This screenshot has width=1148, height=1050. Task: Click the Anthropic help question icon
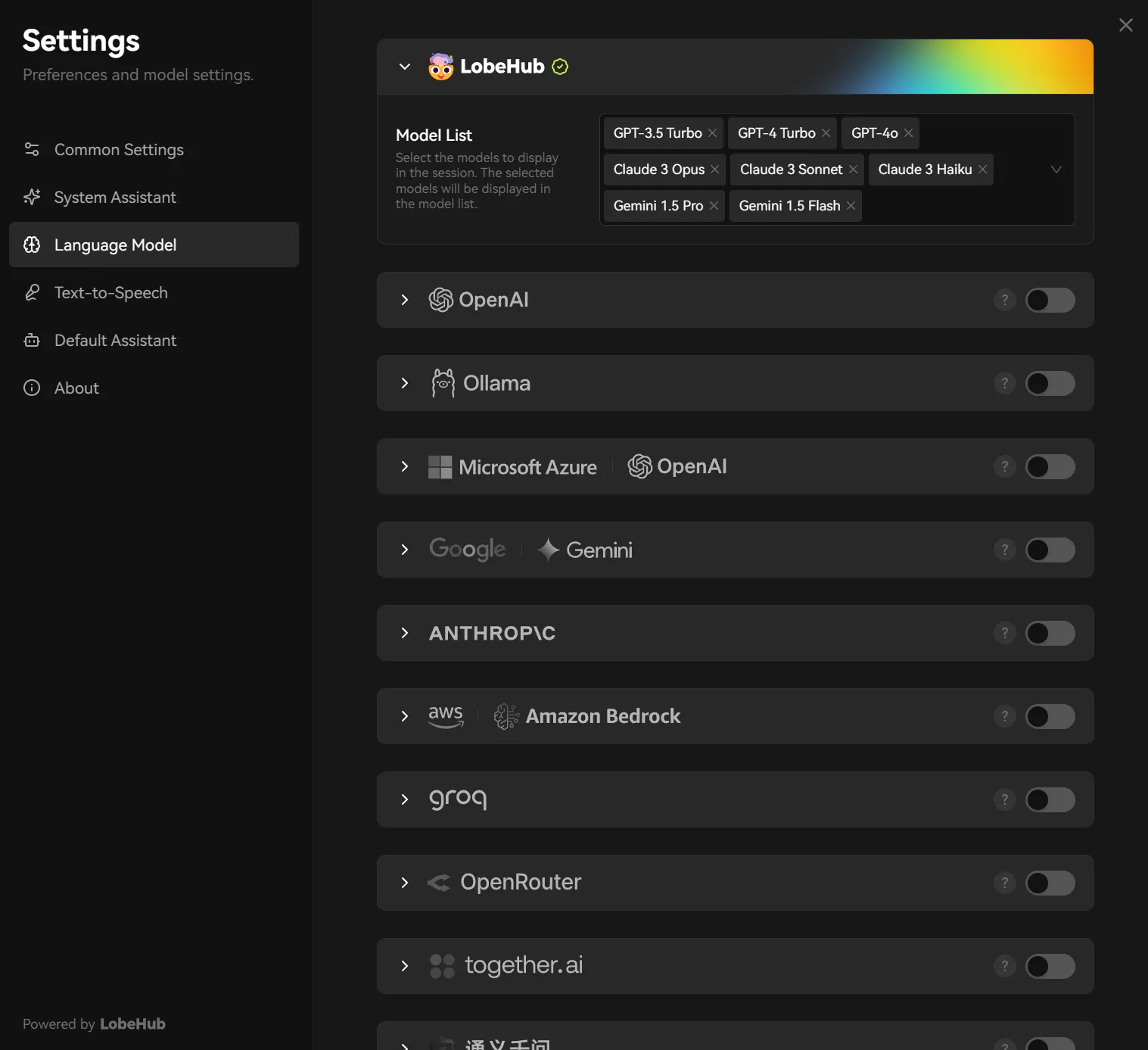(x=1005, y=633)
